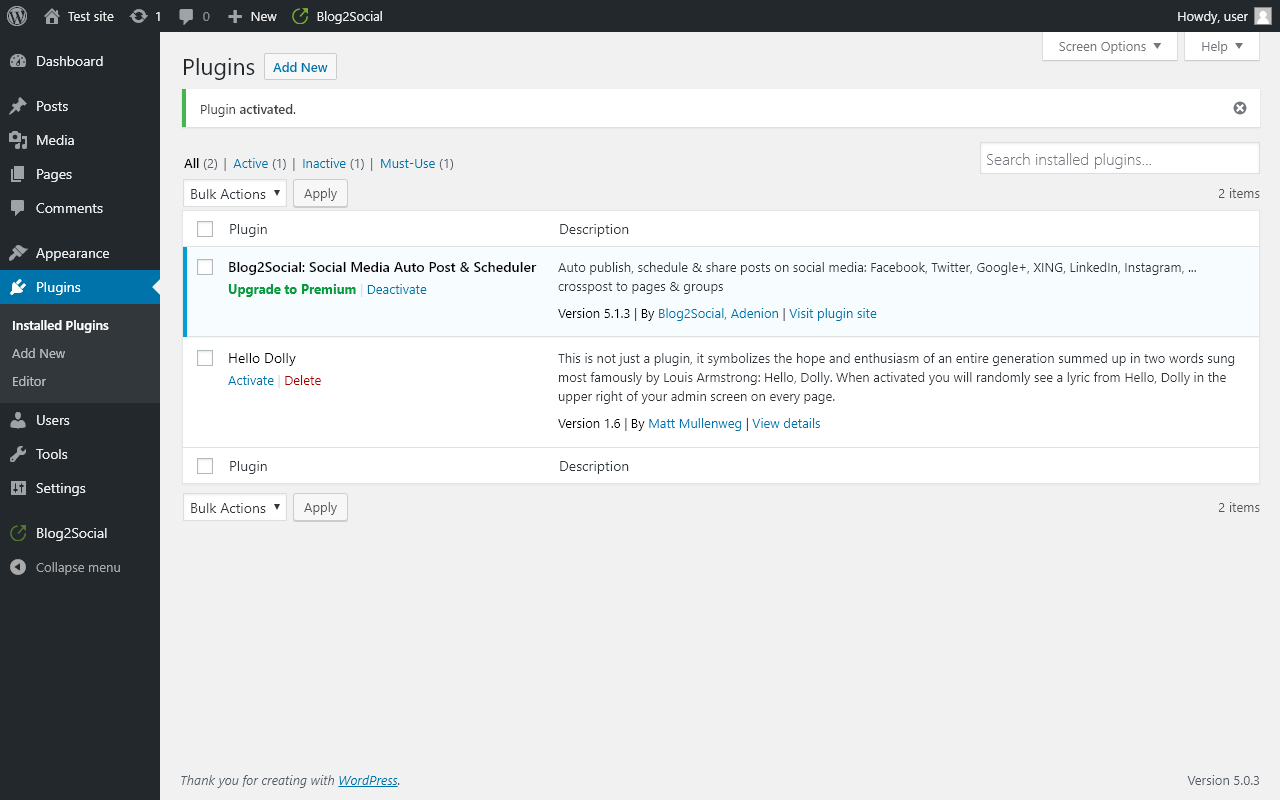Open the comments bubble in admin bar
The height and width of the screenshot is (800, 1280).
[x=186, y=16]
